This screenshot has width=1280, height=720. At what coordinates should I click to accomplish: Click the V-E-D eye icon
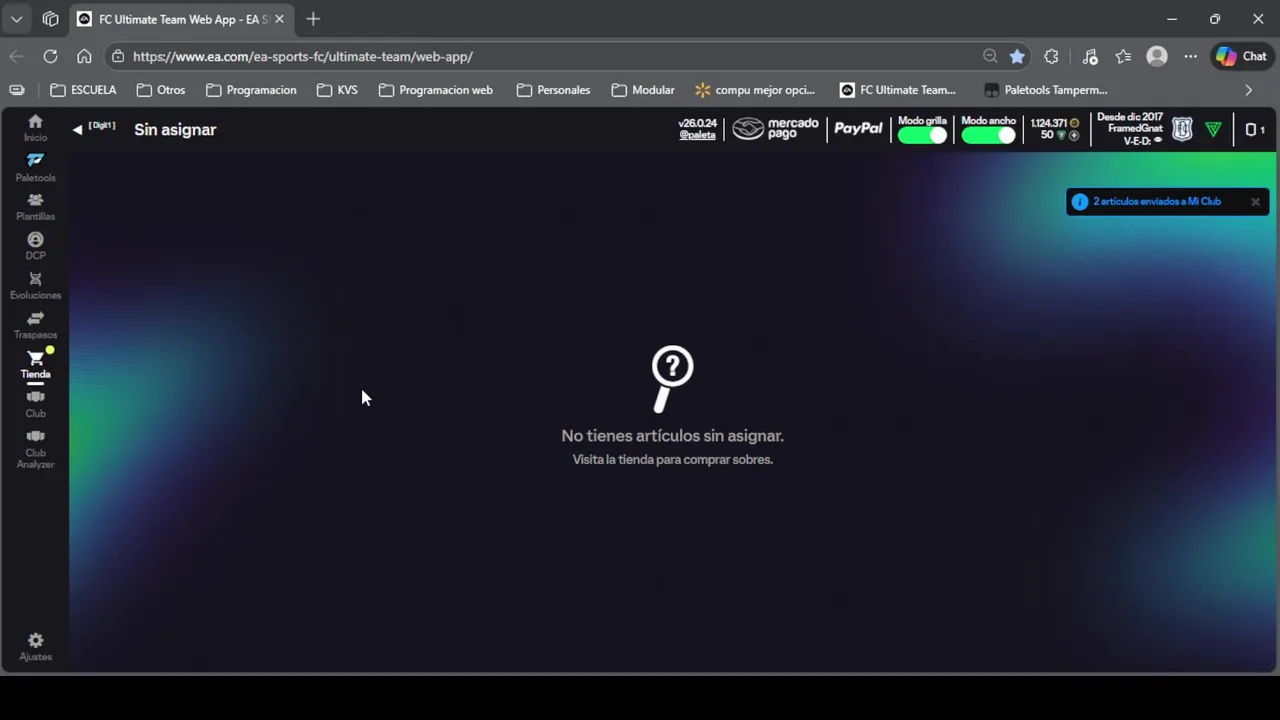(x=1158, y=141)
